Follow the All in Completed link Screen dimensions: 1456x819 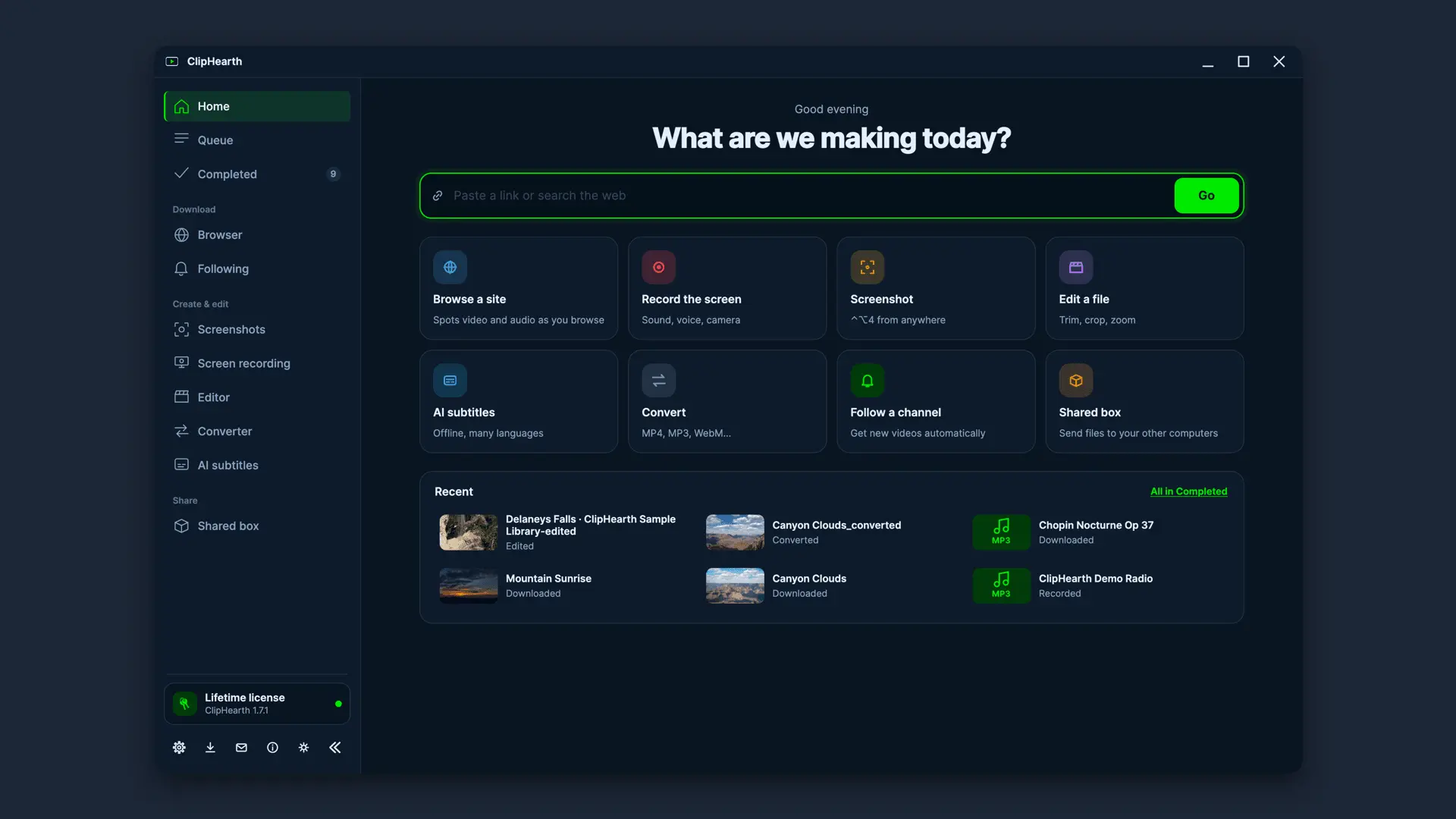point(1188,491)
